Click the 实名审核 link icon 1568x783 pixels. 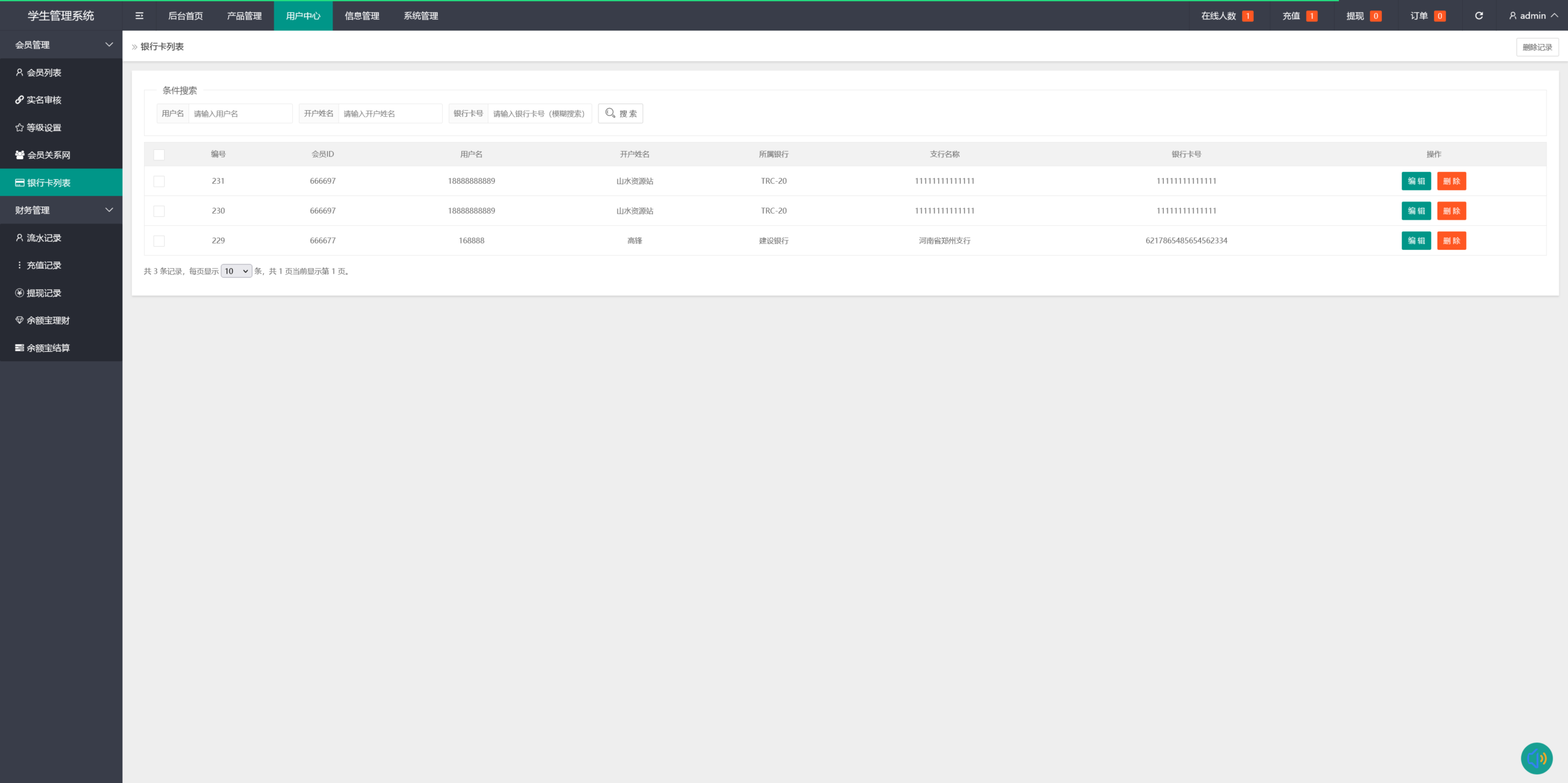pos(20,100)
